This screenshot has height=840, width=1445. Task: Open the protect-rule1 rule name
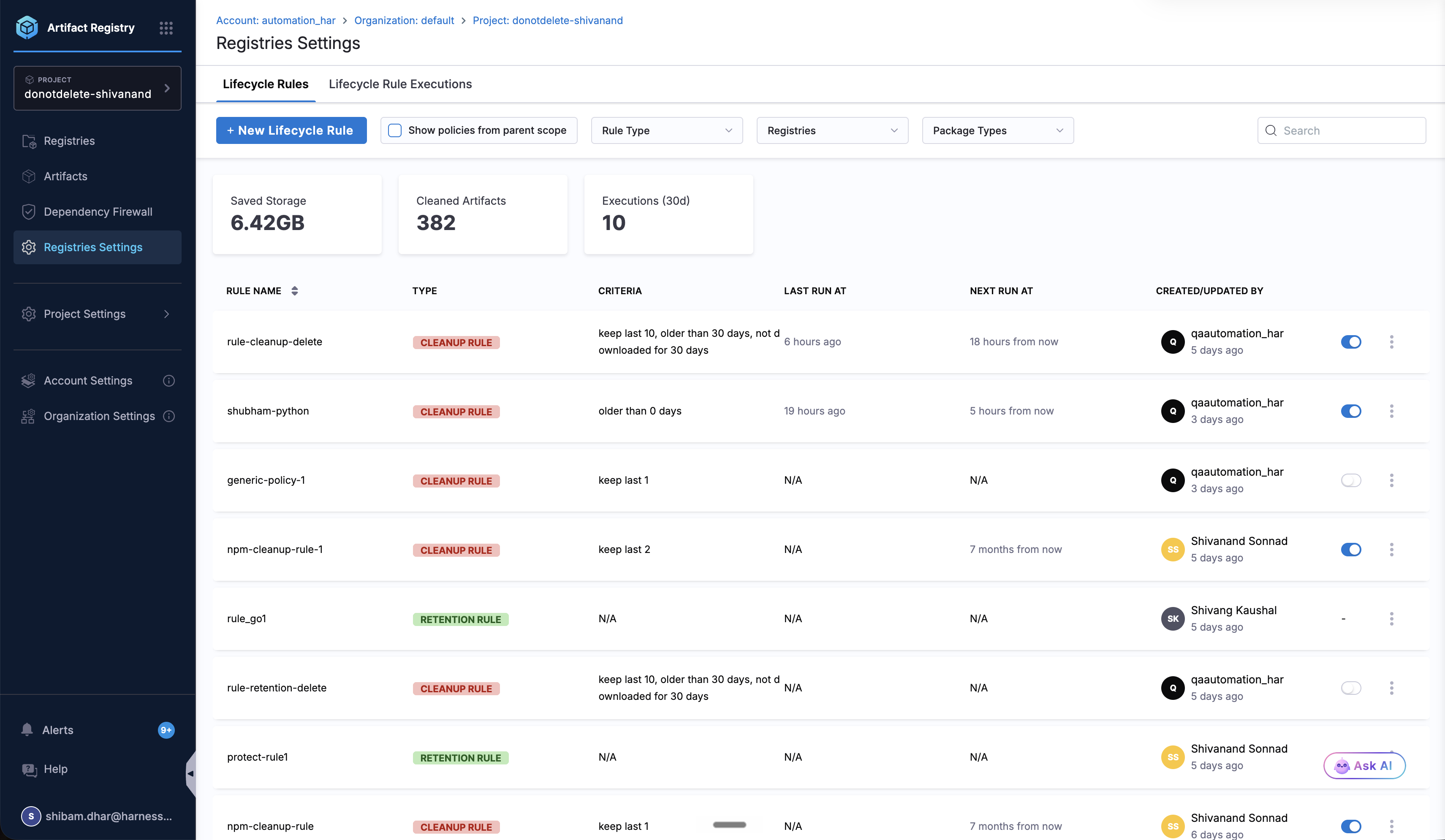258,757
